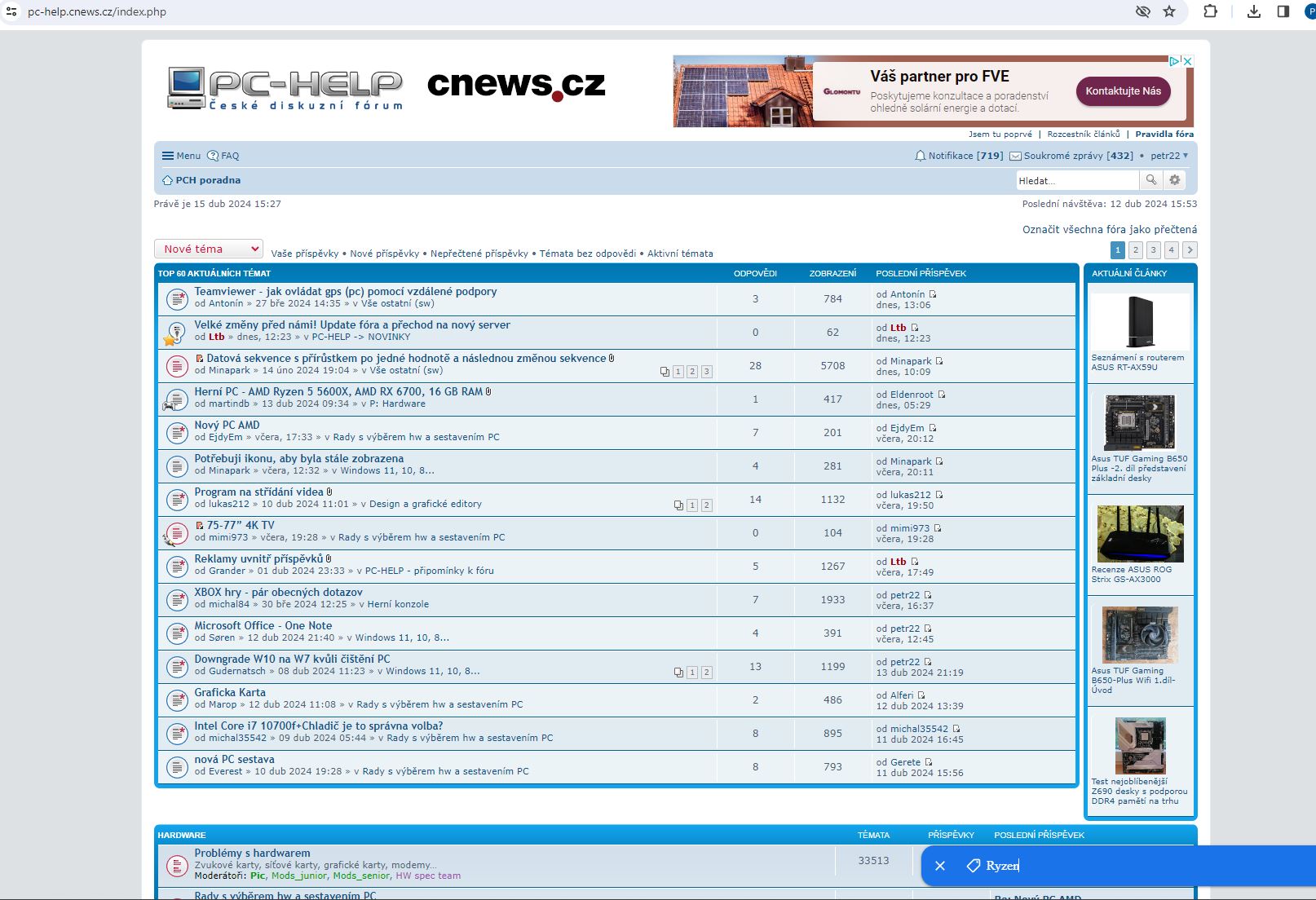Jump to latest post by Antonín
This screenshot has width=1316, height=900.
coord(933,294)
